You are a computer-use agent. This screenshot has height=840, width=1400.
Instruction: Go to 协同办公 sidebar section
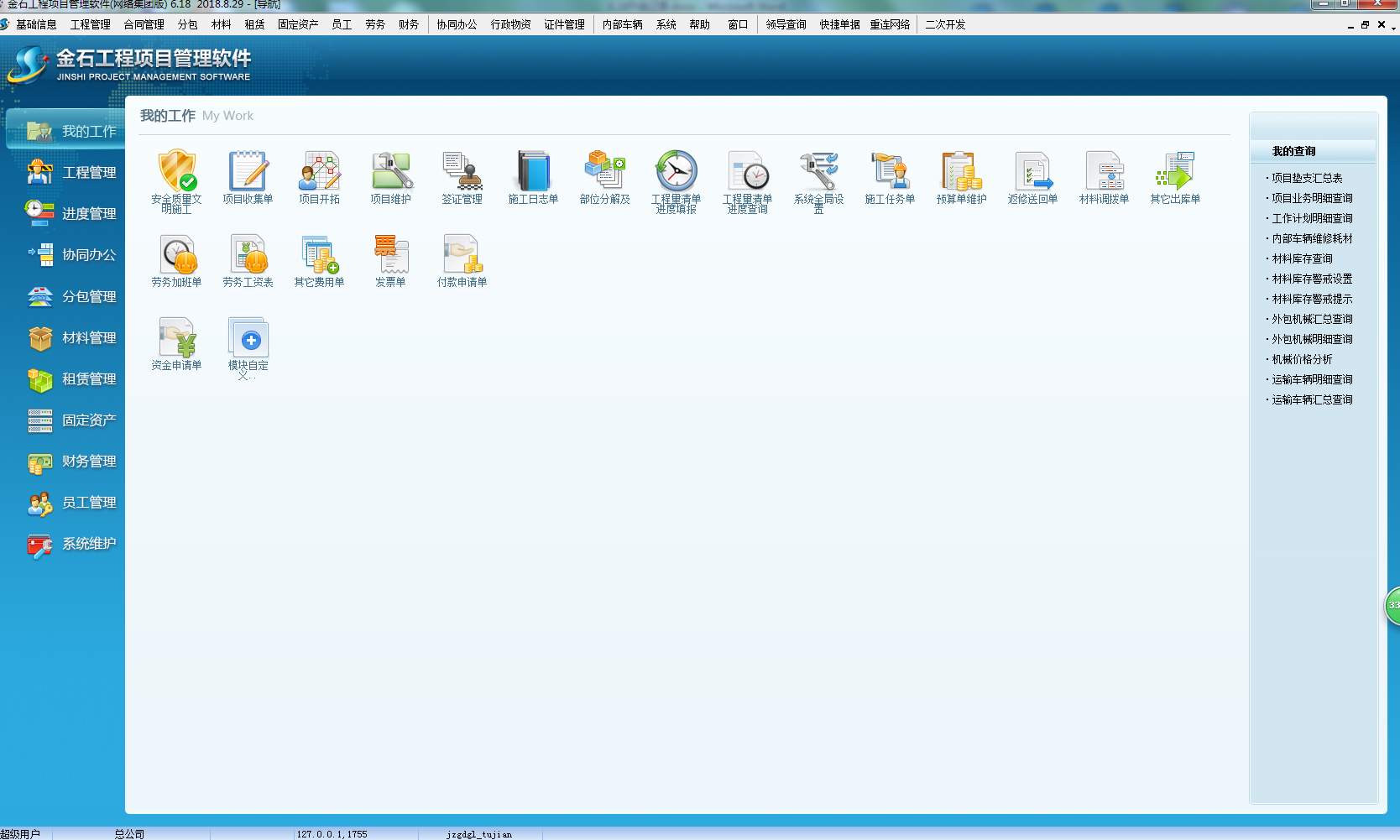click(72, 254)
